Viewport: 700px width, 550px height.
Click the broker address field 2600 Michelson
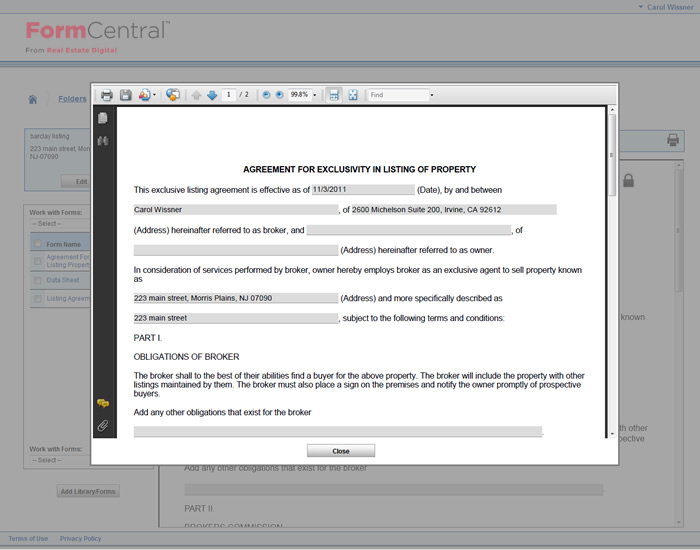(454, 209)
